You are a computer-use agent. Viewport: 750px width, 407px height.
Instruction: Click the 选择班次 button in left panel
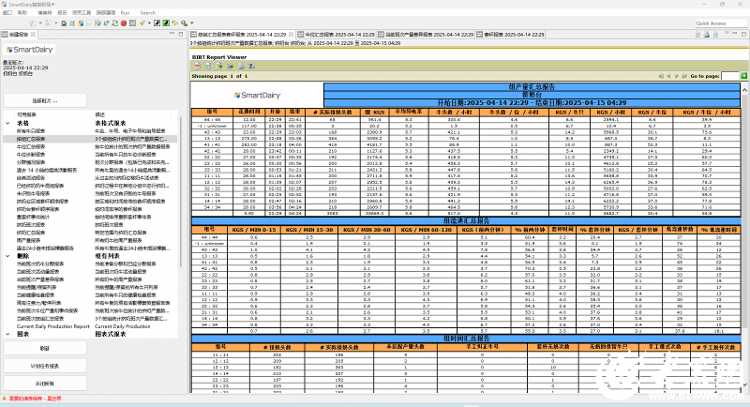[x=45, y=101]
